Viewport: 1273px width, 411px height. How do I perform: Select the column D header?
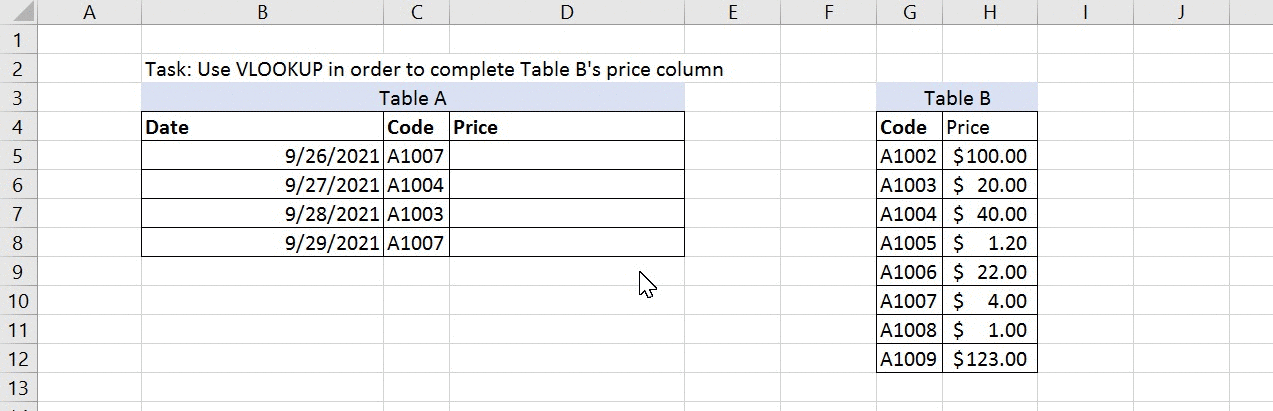[x=567, y=13]
